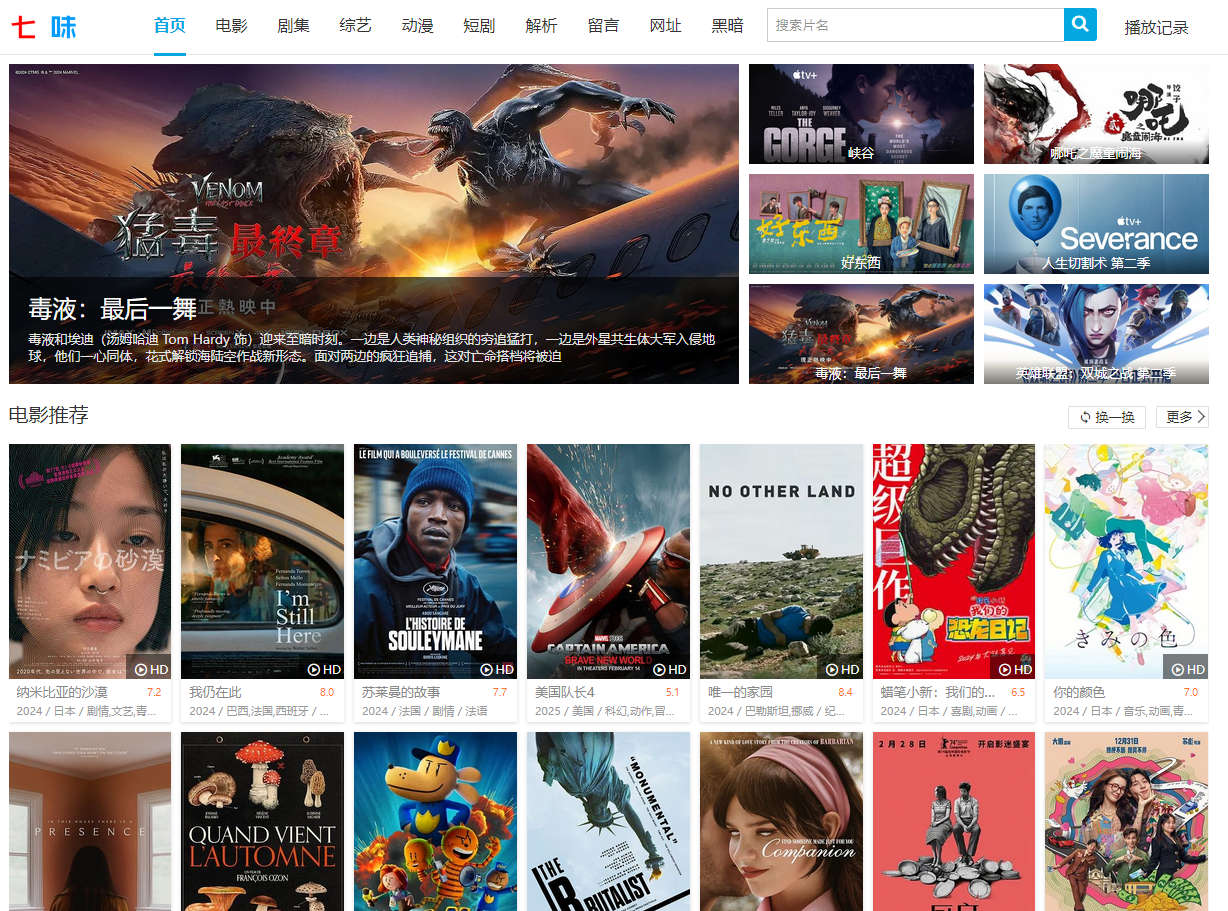1228x911 pixels.
Task: Open the Quand Vient L'Automne poster
Action: click(x=262, y=821)
